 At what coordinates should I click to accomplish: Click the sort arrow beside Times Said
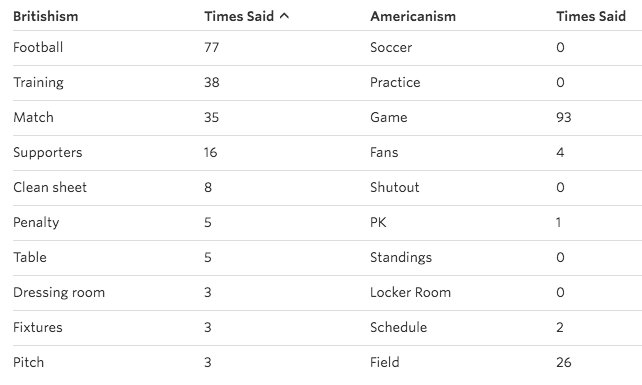tap(284, 16)
